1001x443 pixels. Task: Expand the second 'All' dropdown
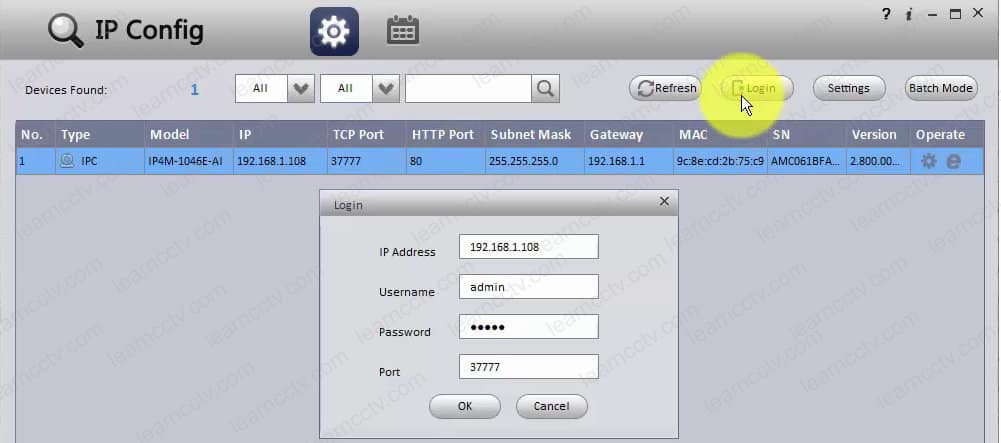[x=385, y=88]
